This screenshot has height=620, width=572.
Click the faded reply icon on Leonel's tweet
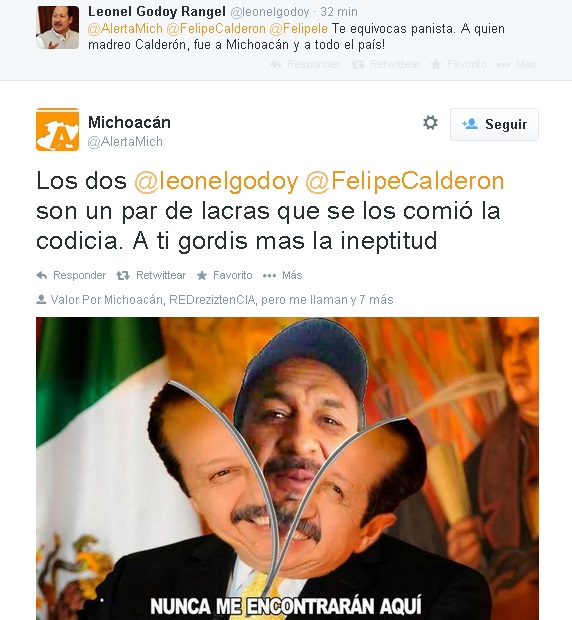[x=276, y=64]
